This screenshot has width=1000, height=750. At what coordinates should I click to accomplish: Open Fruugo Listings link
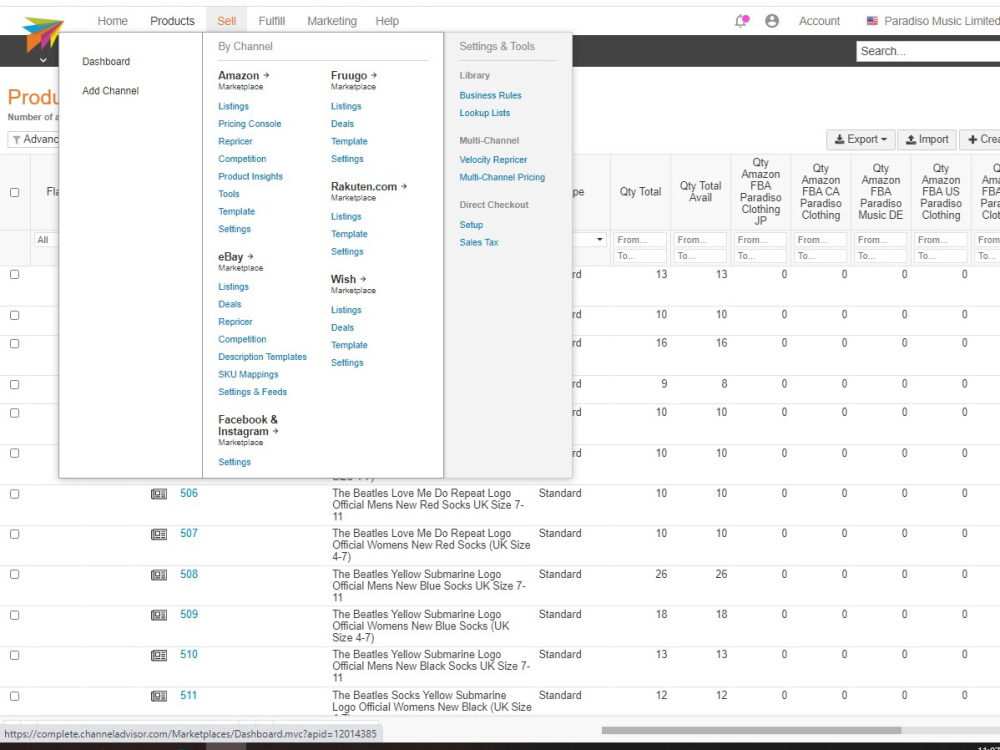click(346, 107)
